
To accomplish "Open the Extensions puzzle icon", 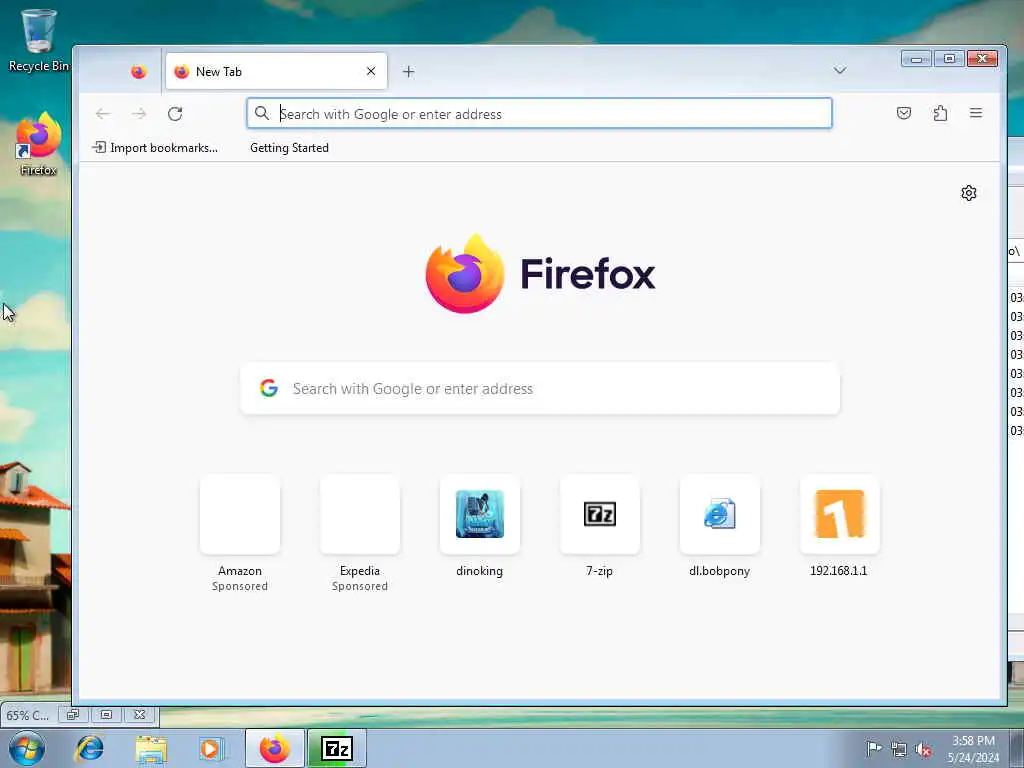I will coord(940,114).
